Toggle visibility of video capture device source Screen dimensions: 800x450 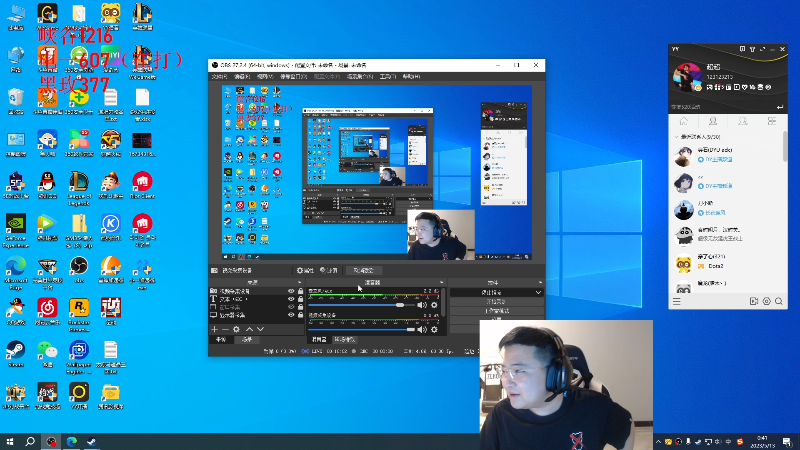pyautogui.click(x=291, y=291)
